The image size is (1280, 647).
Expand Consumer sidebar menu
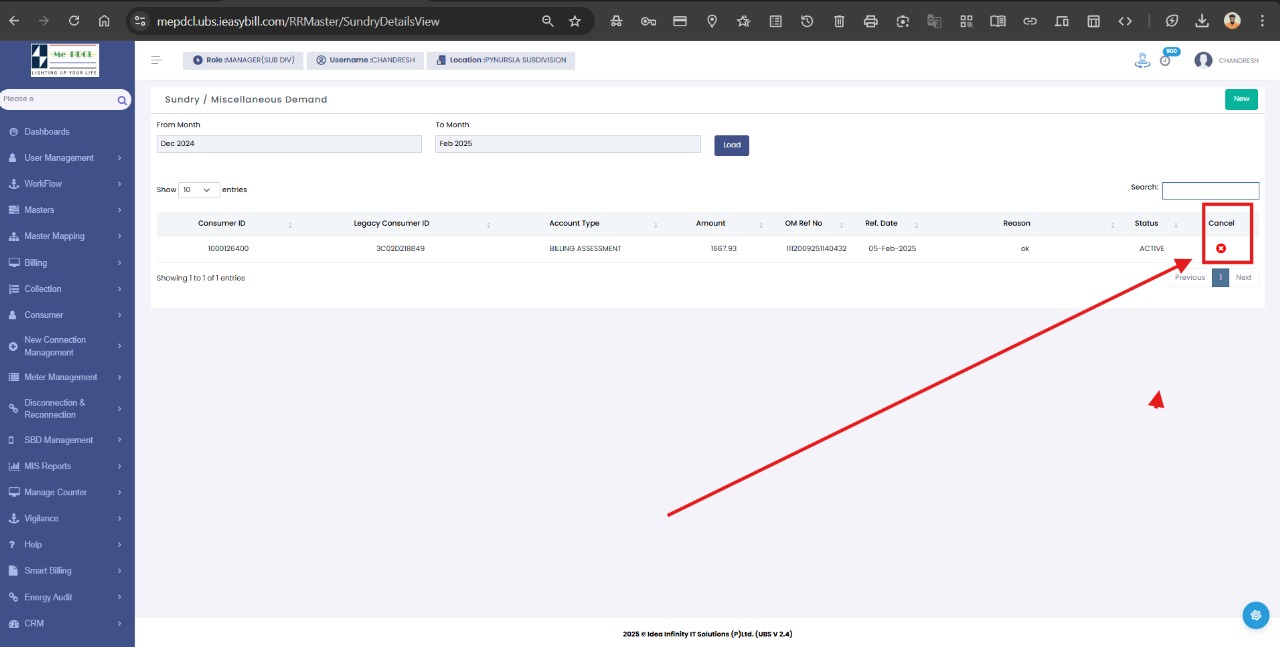coord(67,315)
